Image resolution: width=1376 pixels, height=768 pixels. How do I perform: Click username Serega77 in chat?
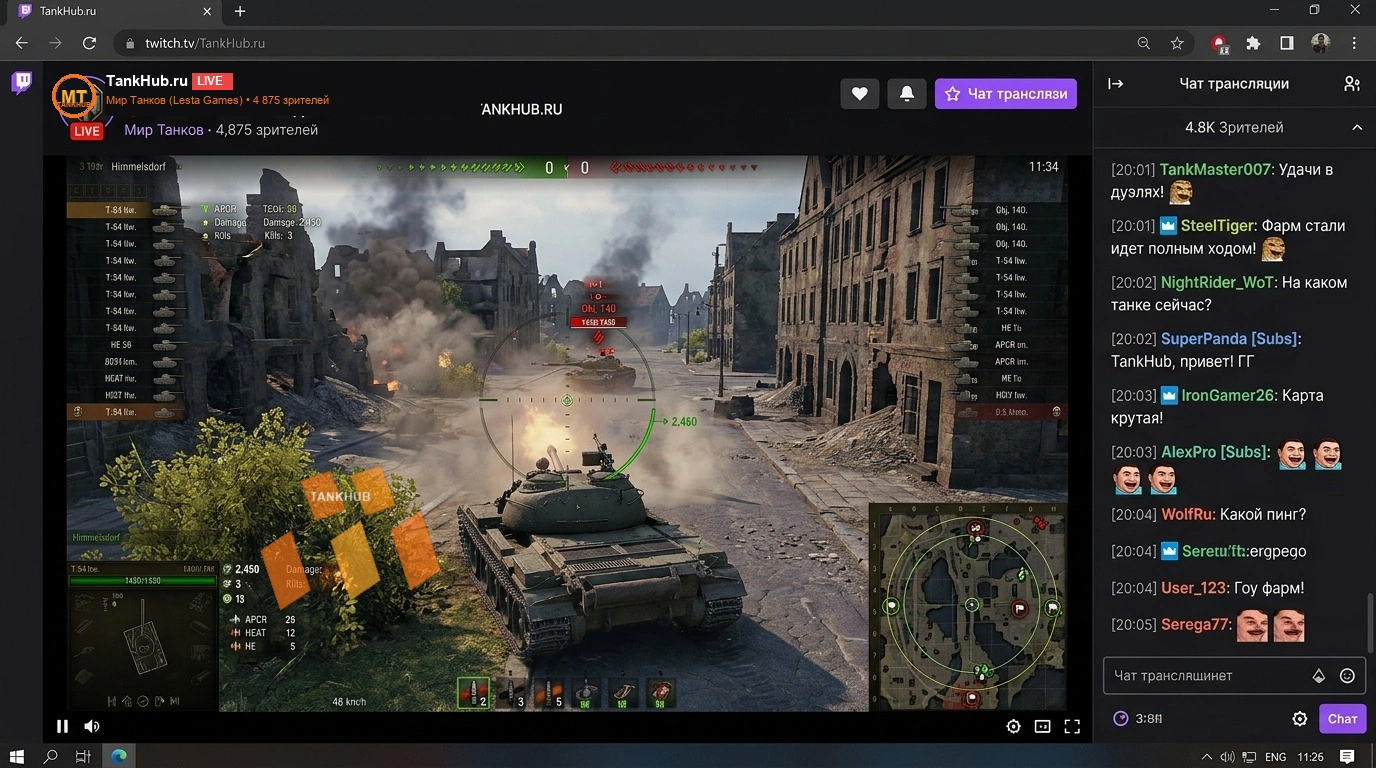(1194, 625)
